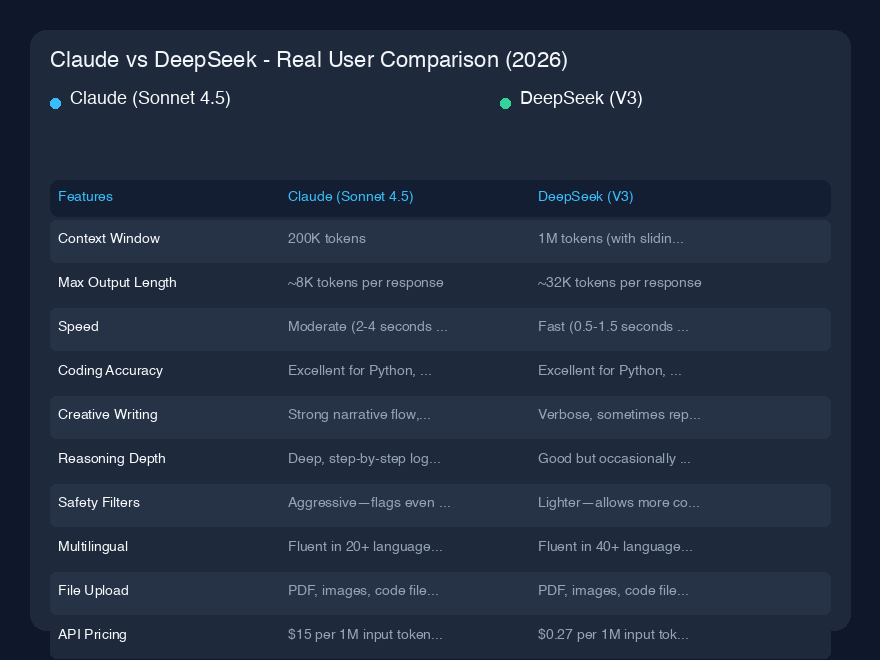Screen dimensions: 880x660
Task: Click Claude's PDF, images, code file cell
Action: point(363,590)
